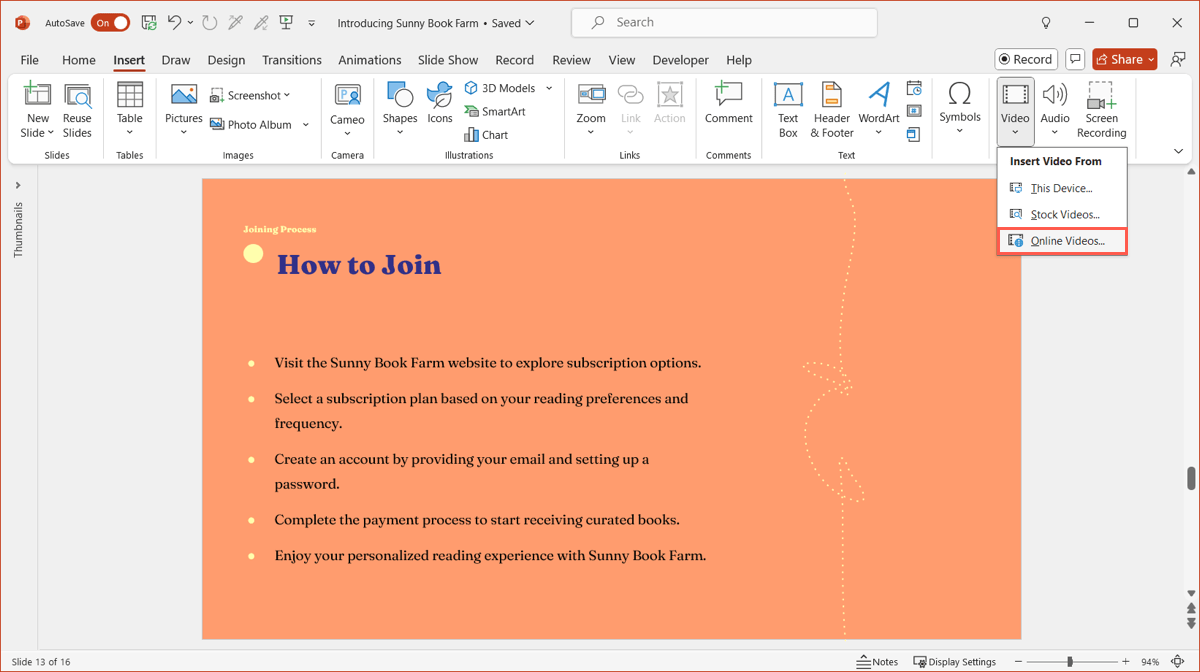Insert a SmartArt graphic

pyautogui.click(x=495, y=111)
